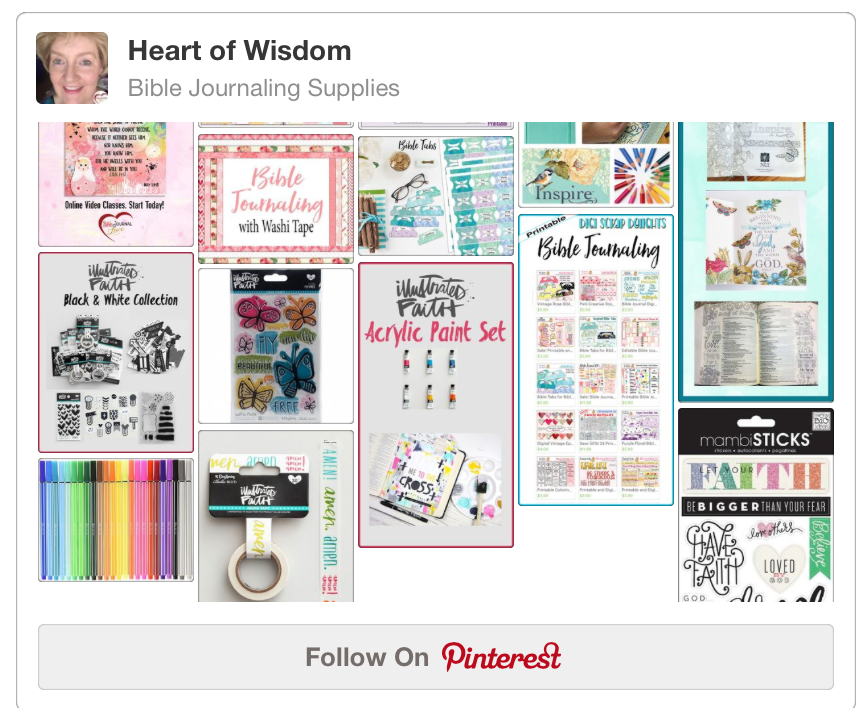
Task: Open the Bible Tabs printable pin
Action: [x=436, y=196]
